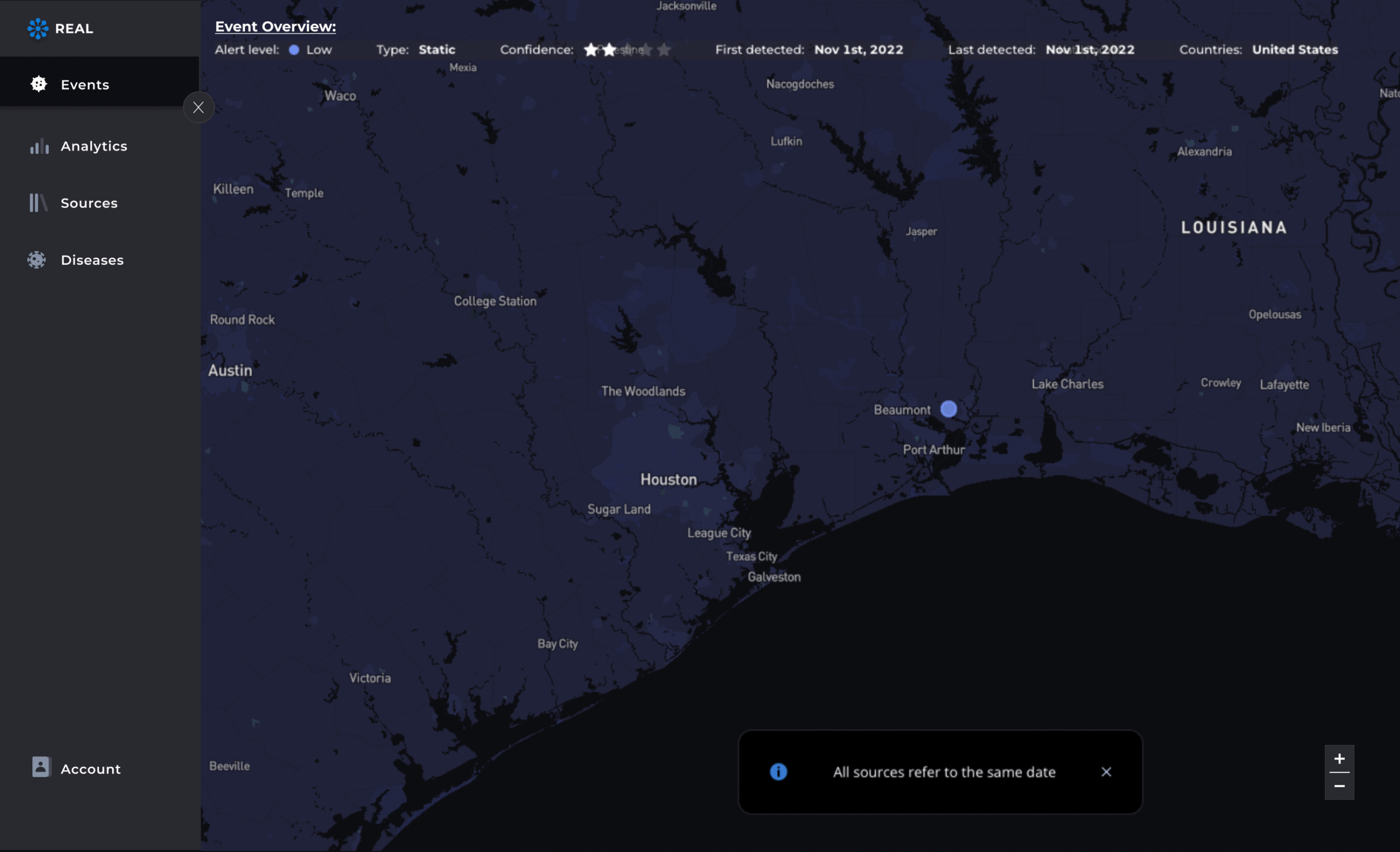Click the 'Static' type value
Viewport: 1400px width, 852px height.
pos(436,49)
